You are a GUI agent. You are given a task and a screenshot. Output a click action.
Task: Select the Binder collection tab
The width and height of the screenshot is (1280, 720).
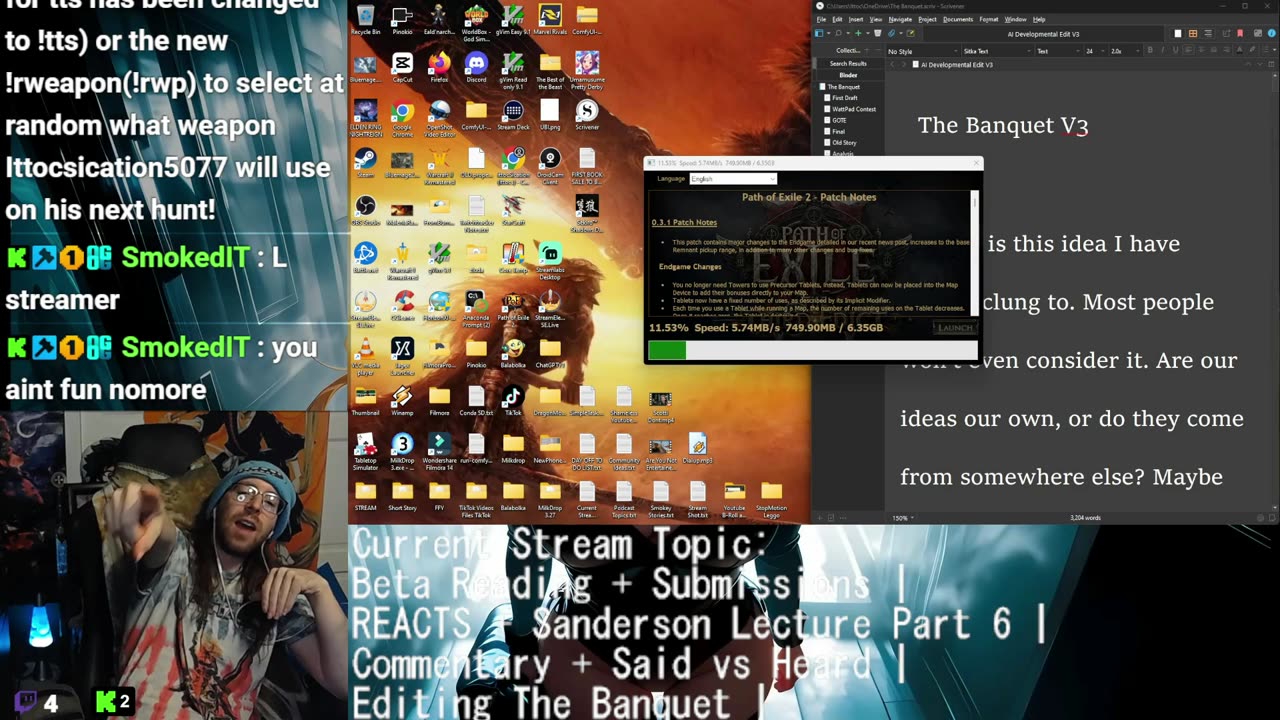point(848,75)
